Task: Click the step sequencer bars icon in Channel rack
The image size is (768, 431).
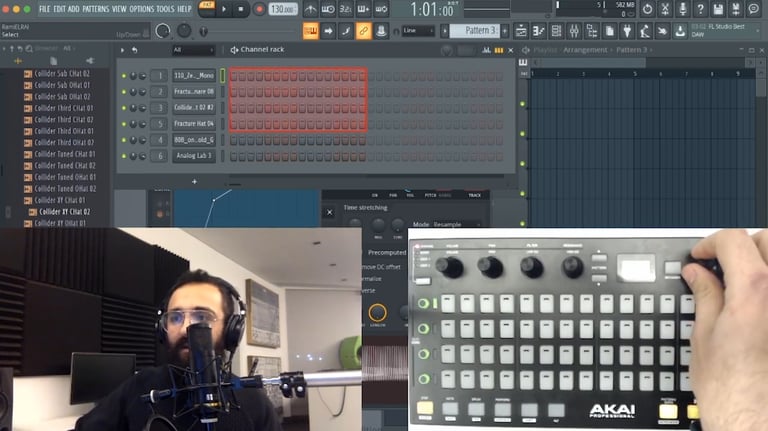Action: [x=499, y=50]
